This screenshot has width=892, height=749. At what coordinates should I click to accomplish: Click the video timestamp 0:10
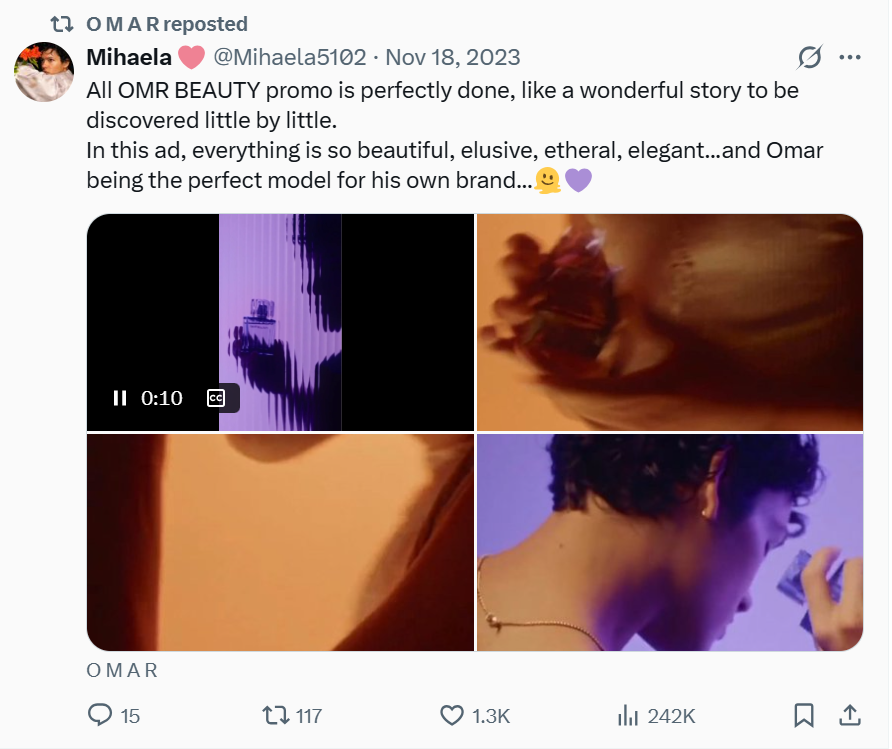click(162, 398)
